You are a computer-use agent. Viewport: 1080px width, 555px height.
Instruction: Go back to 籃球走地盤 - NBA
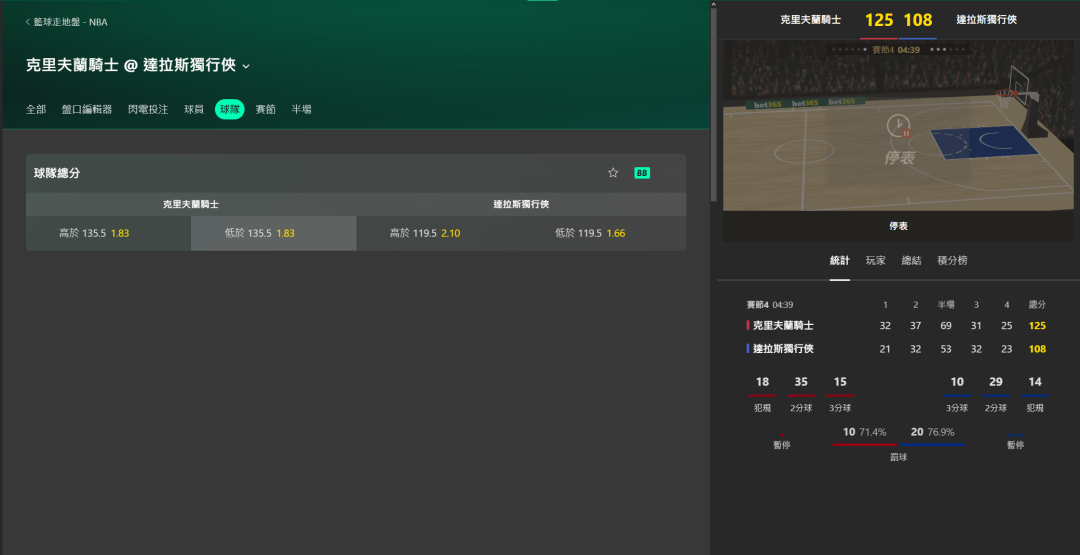coord(67,22)
